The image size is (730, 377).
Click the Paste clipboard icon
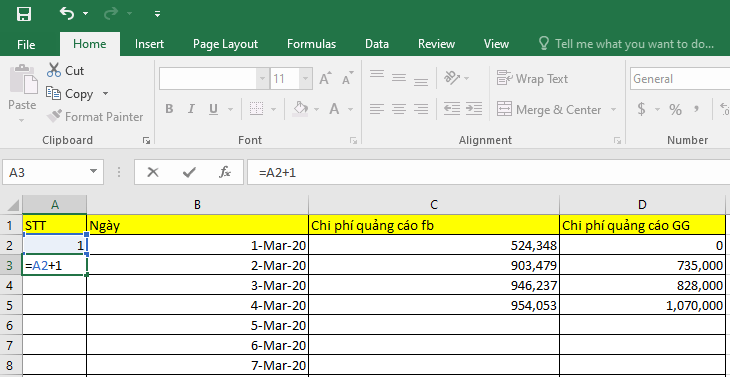[x=23, y=80]
